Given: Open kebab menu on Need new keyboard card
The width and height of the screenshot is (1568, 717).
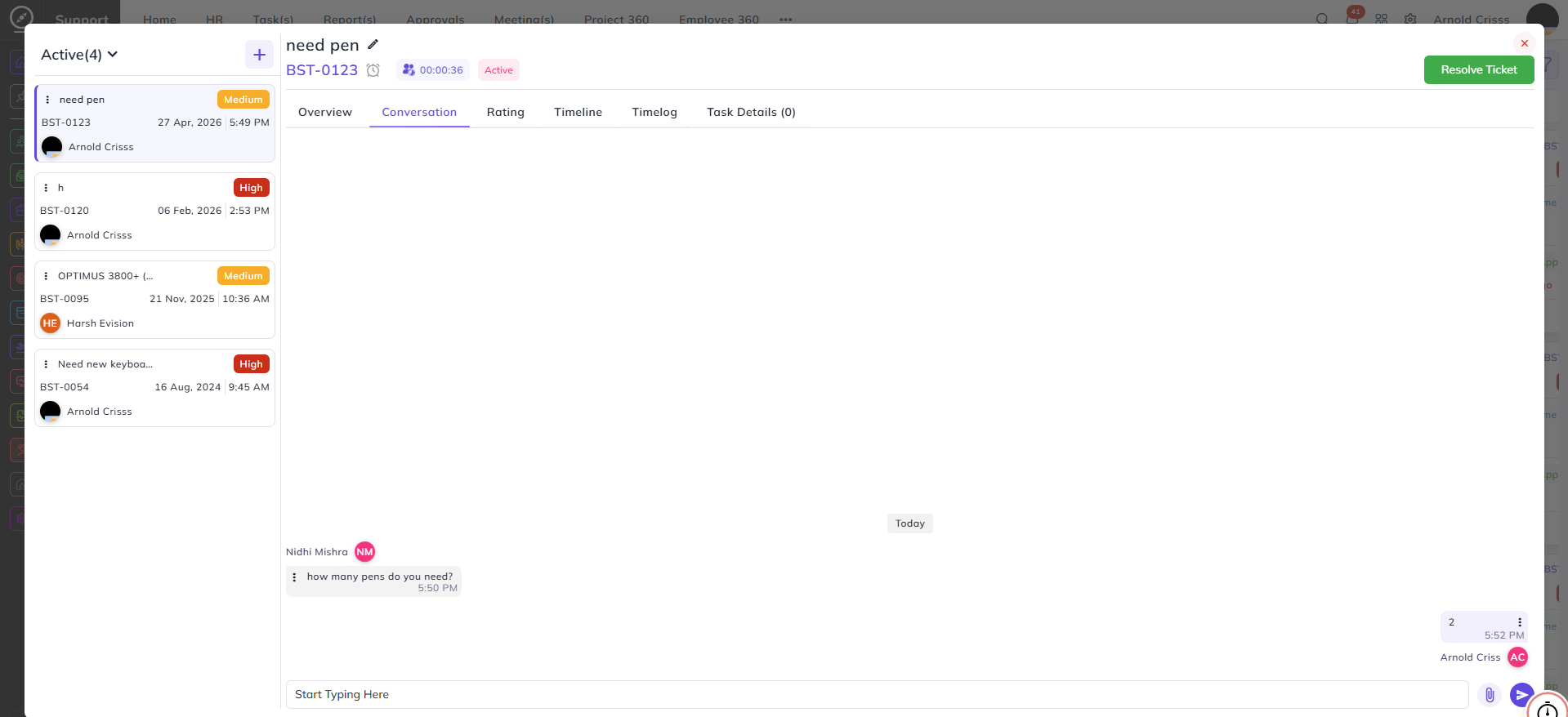Looking at the screenshot, I should [x=46, y=364].
